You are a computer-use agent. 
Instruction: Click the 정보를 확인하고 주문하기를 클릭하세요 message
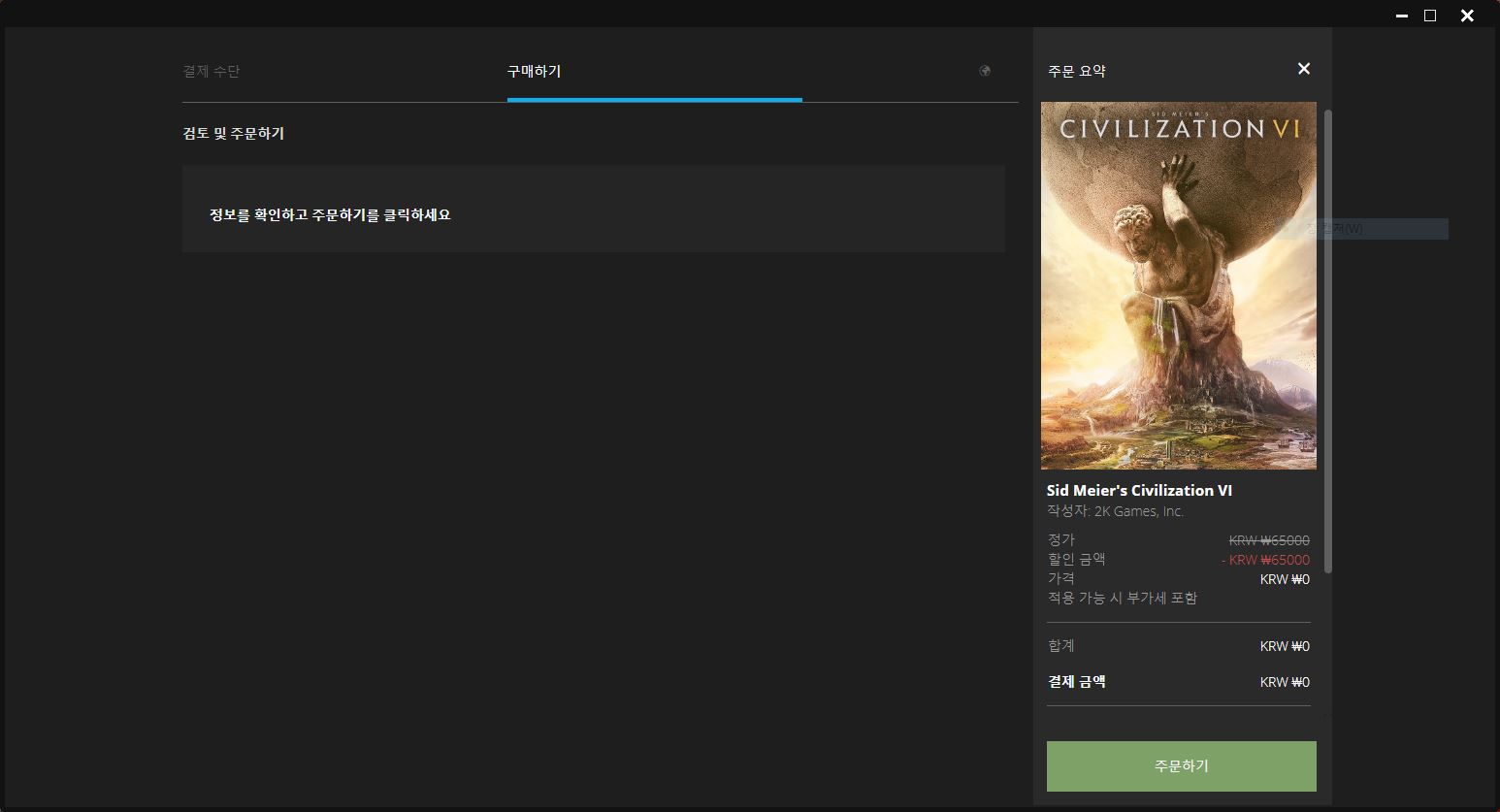pyautogui.click(x=330, y=214)
